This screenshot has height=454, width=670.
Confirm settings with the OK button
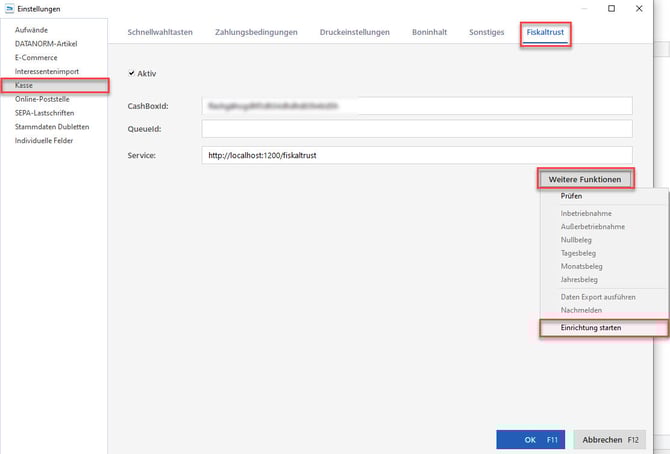coord(530,439)
